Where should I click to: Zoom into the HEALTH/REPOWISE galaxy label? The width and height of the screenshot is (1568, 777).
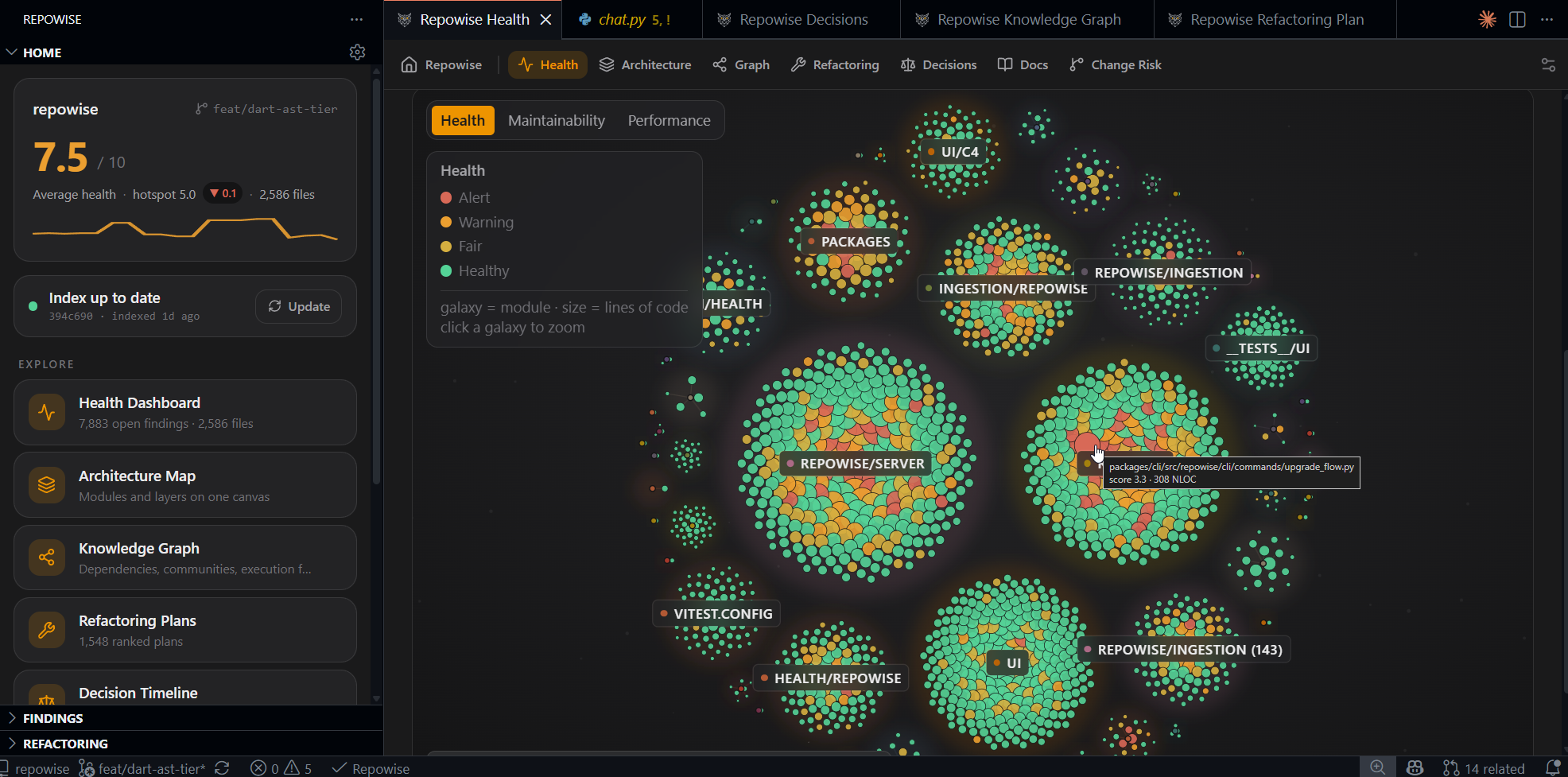point(830,678)
